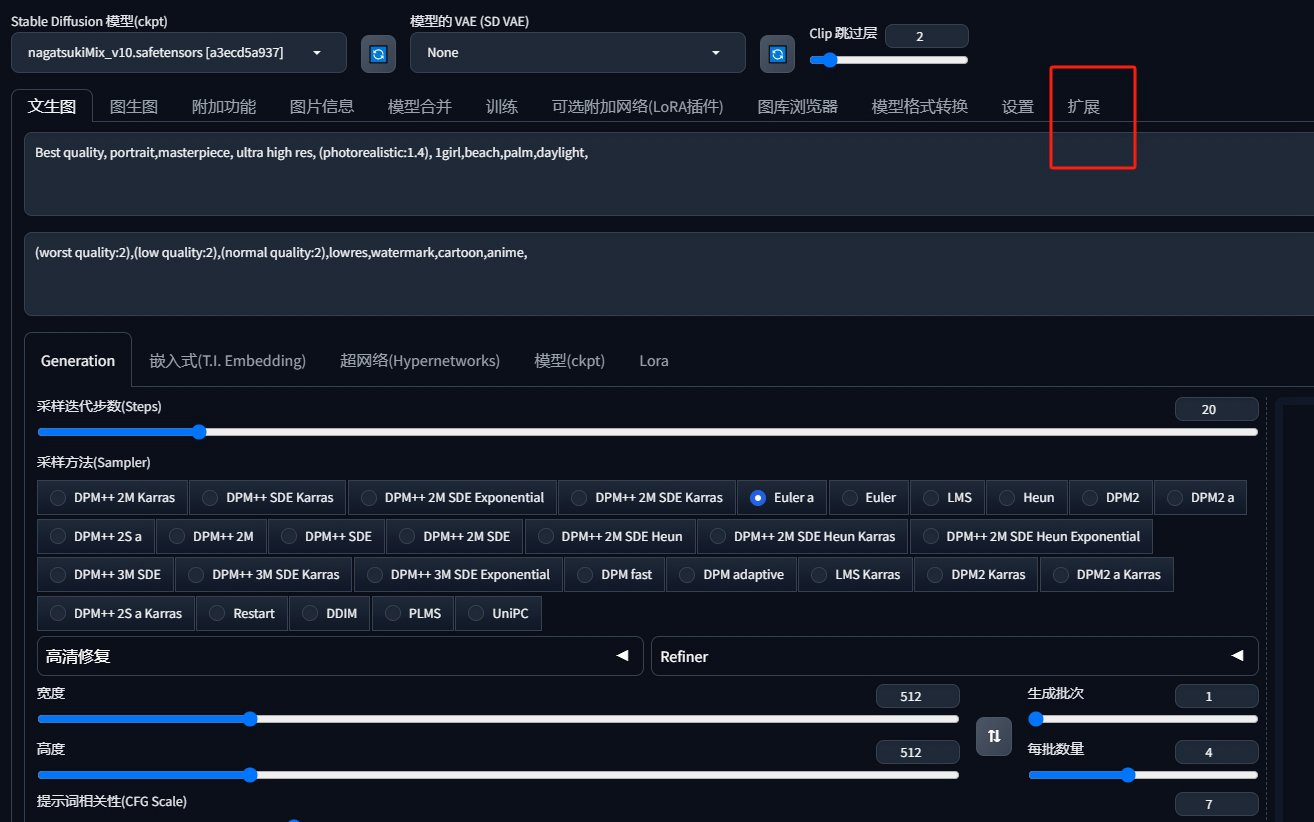The width and height of the screenshot is (1314, 822).
Task: Open the 附加功能 tab
Action: 224,106
